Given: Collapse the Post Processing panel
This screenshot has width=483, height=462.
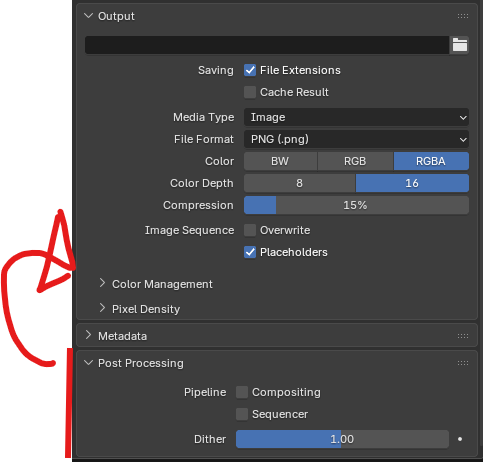Looking at the screenshot, I should click(x=88, y=363).
